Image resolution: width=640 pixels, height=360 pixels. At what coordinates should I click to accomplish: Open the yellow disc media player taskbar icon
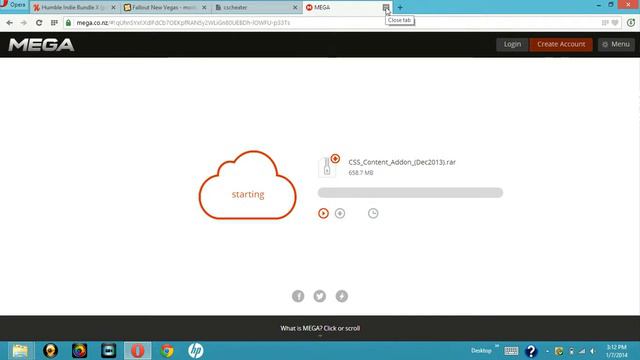pyautogui.click(x=50, y=351)
